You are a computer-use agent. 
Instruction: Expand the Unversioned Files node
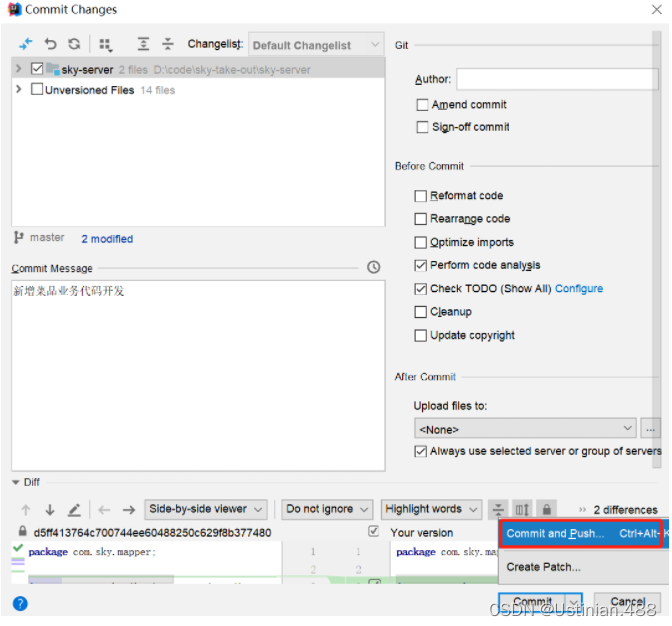(x=18, y=89)
